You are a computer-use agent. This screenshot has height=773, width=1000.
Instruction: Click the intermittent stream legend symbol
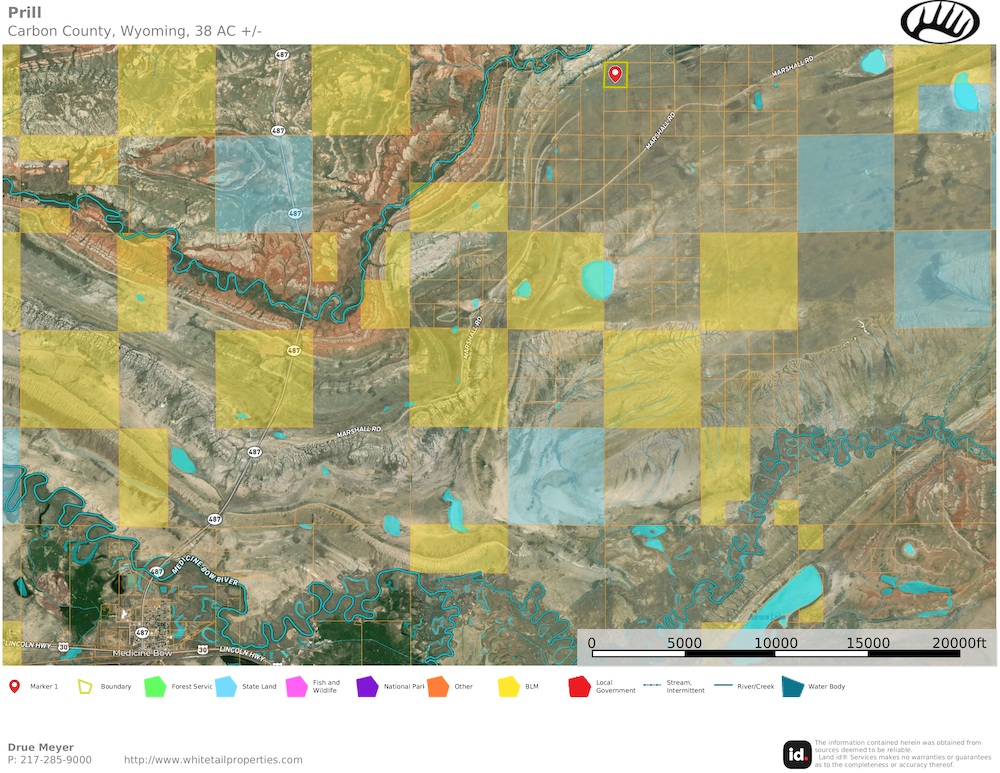click(x=652, y=686)
